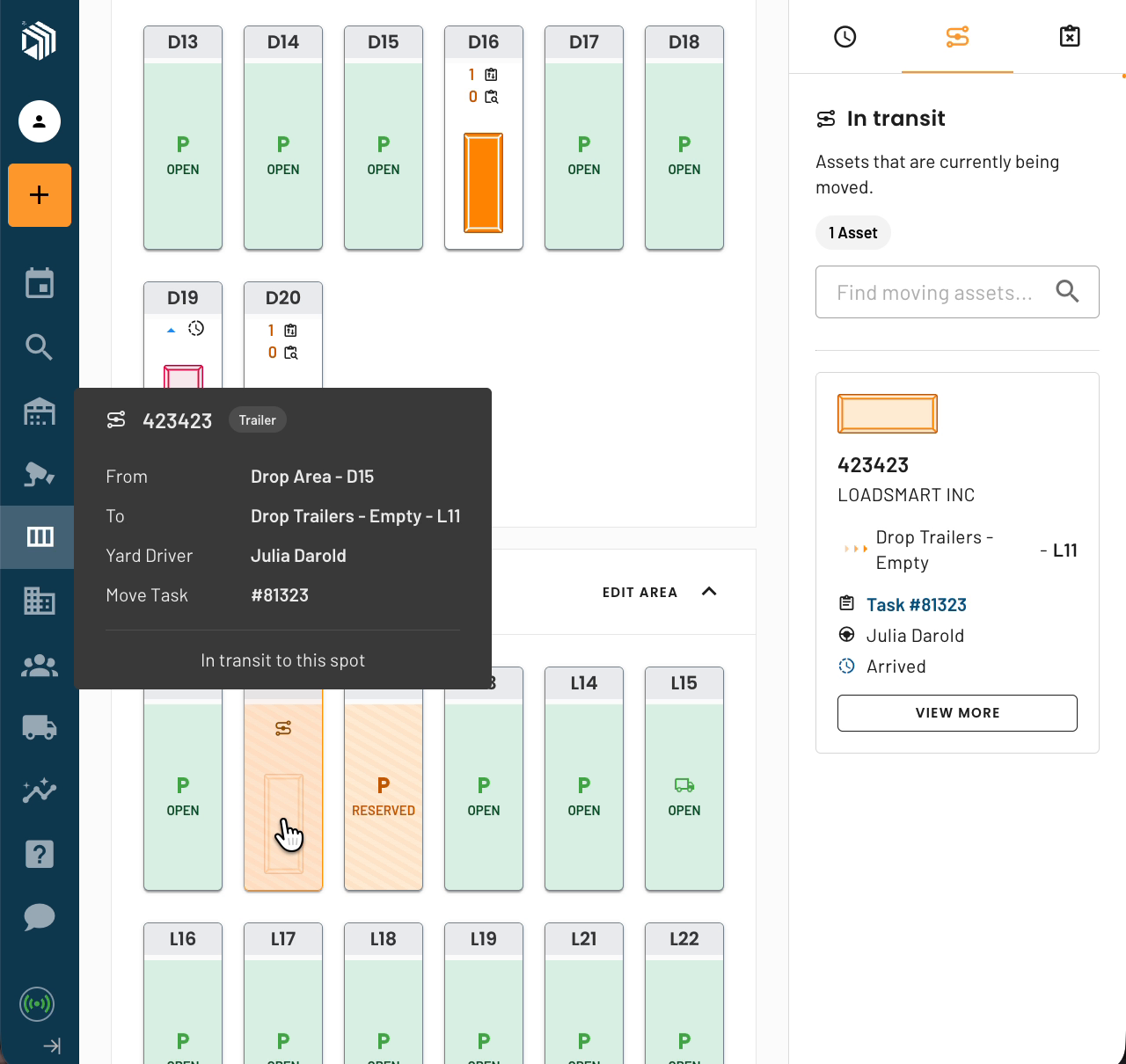Click the scheduled clock icon in D19

pyautogui.click(x=196, y=329)
